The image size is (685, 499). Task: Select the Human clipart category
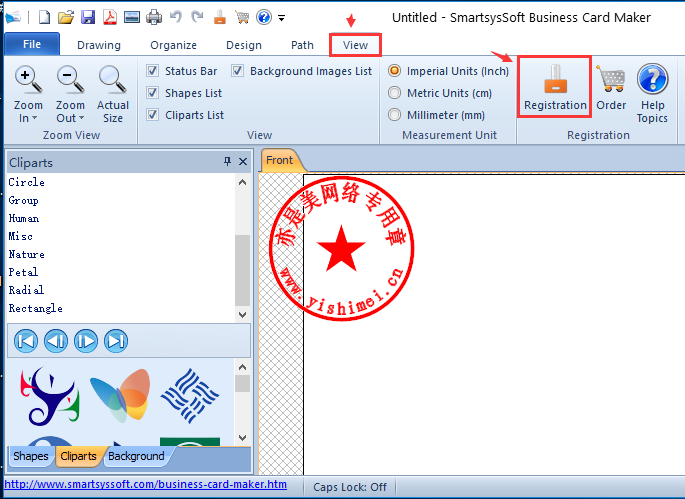[x=24, y=218]
